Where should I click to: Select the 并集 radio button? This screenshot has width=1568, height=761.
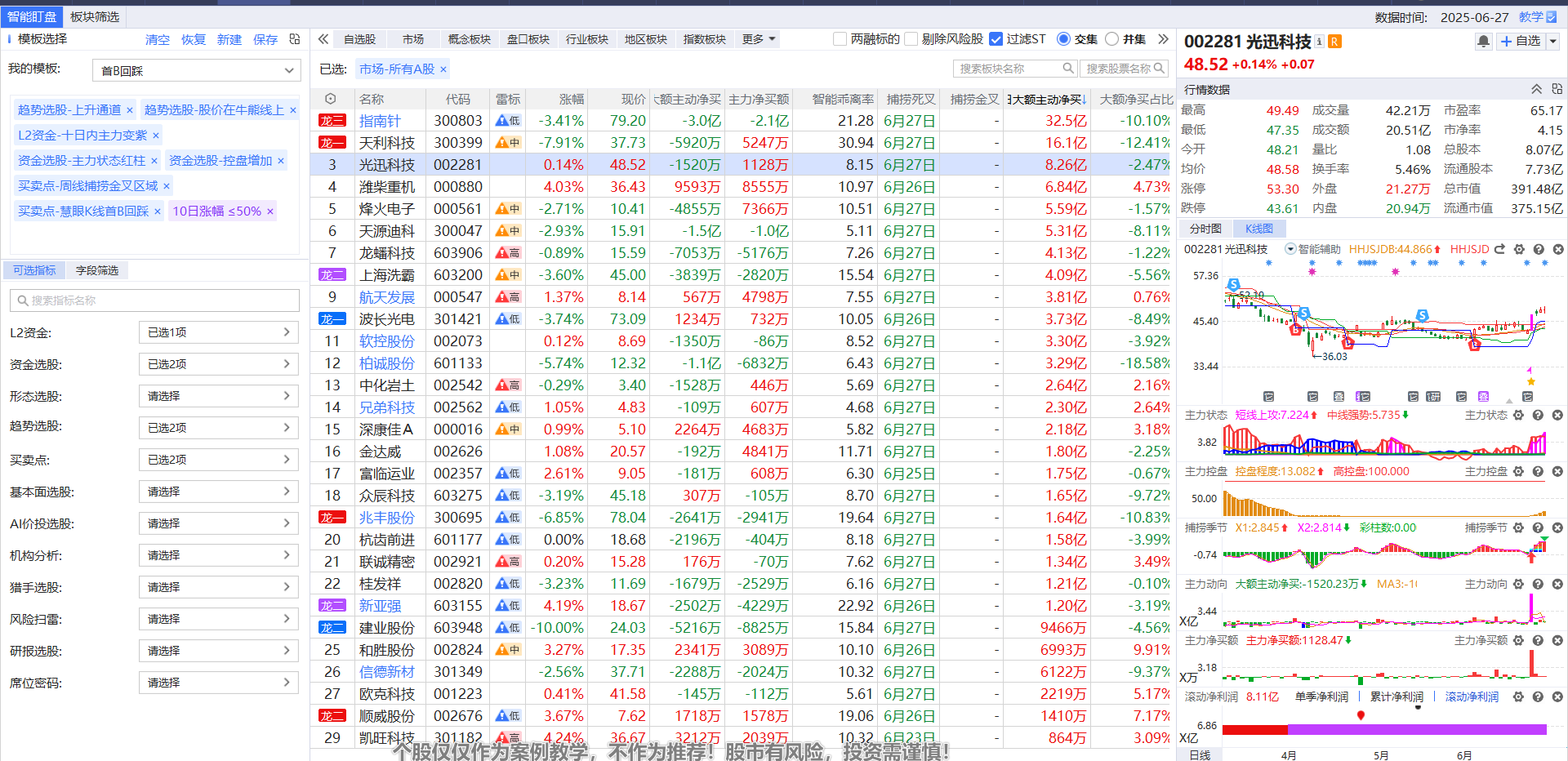(x=1111, y=38)
